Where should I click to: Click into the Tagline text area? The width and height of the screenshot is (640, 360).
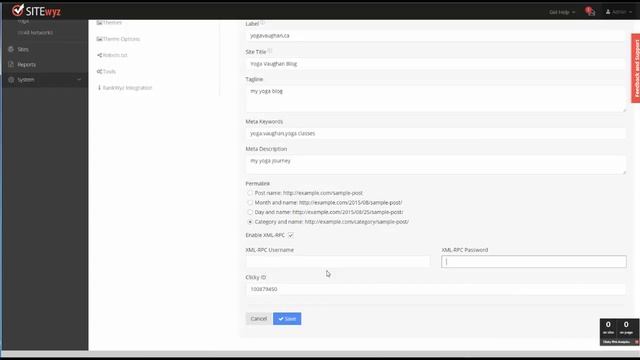436,98
